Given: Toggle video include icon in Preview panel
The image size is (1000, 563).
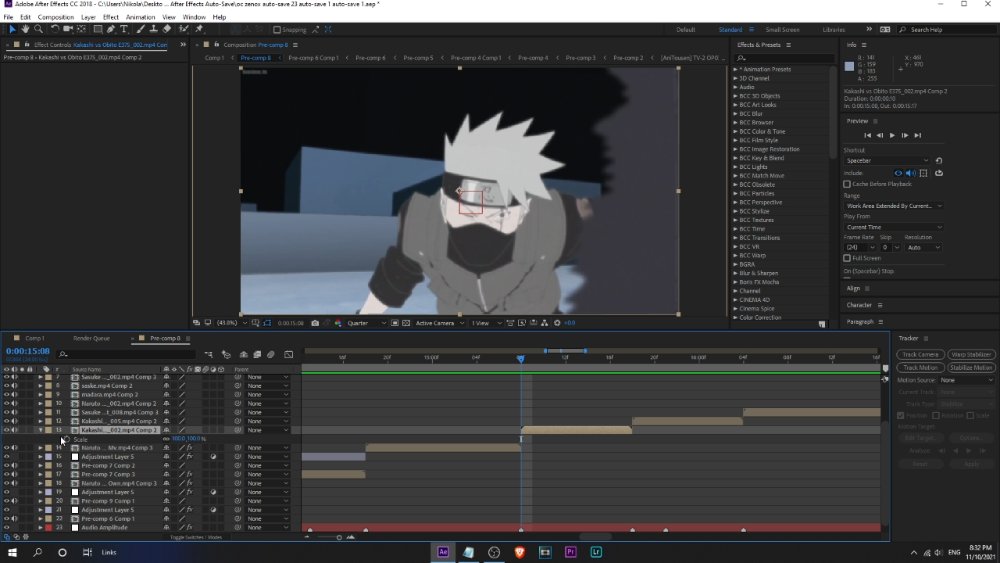Looking at the screenshot, I should pyautogui.click(x=898, y=173).
